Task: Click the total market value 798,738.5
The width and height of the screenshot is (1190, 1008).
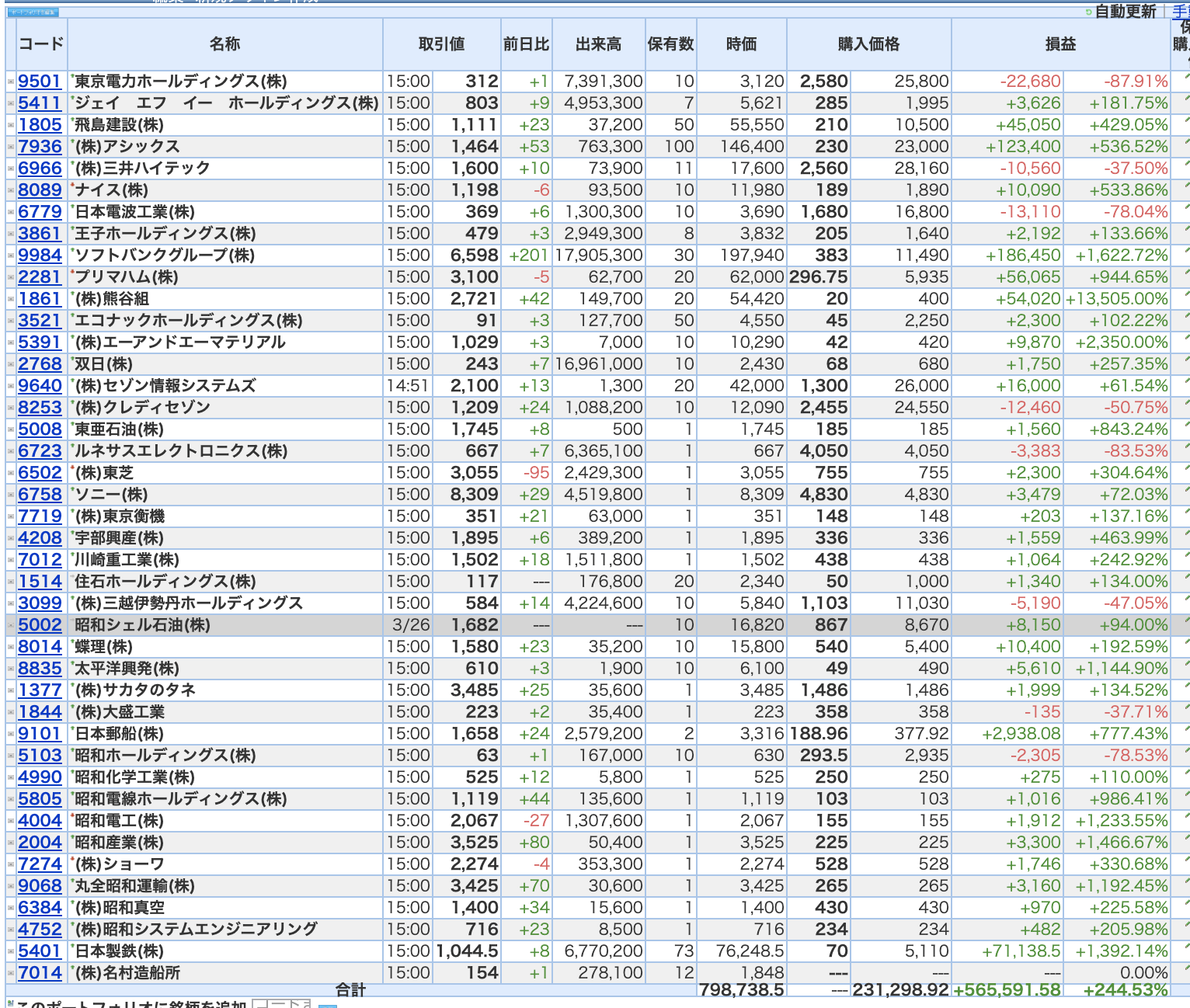Action: click(742, 990)
